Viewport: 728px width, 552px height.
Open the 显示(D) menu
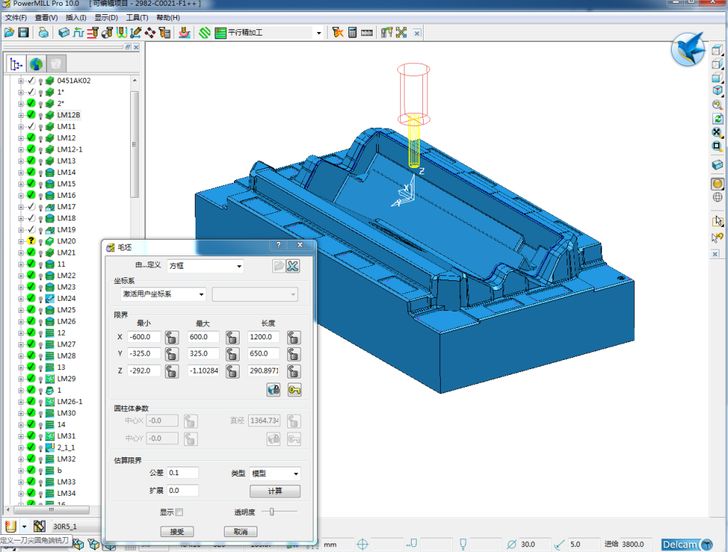[x=106, y=18]
